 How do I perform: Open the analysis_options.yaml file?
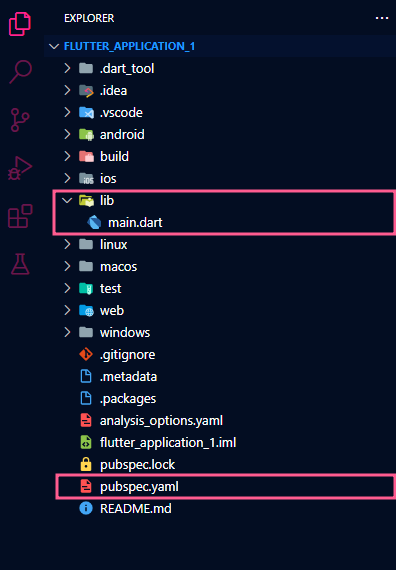tap(161, 421)
